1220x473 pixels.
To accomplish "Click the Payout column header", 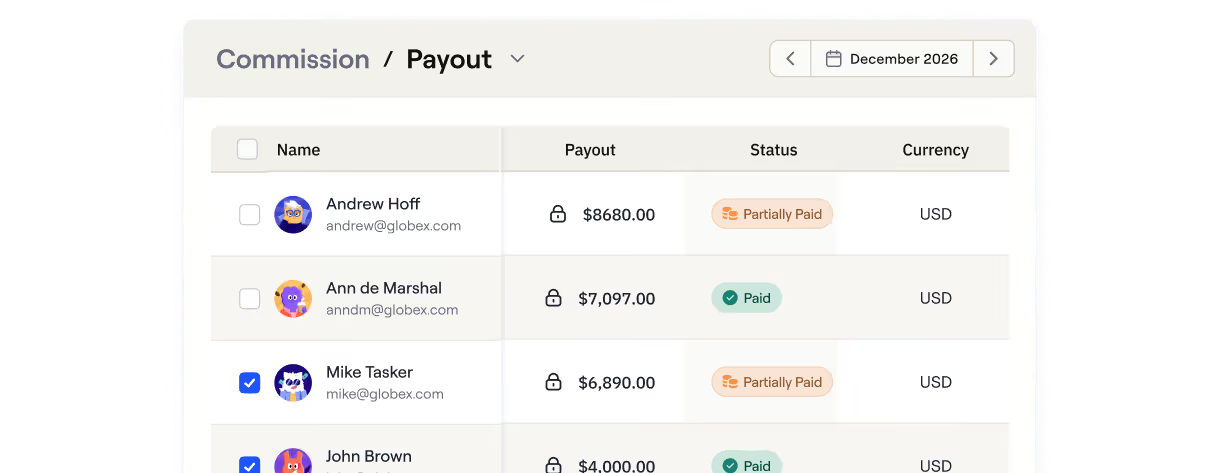I will point(590,150).
